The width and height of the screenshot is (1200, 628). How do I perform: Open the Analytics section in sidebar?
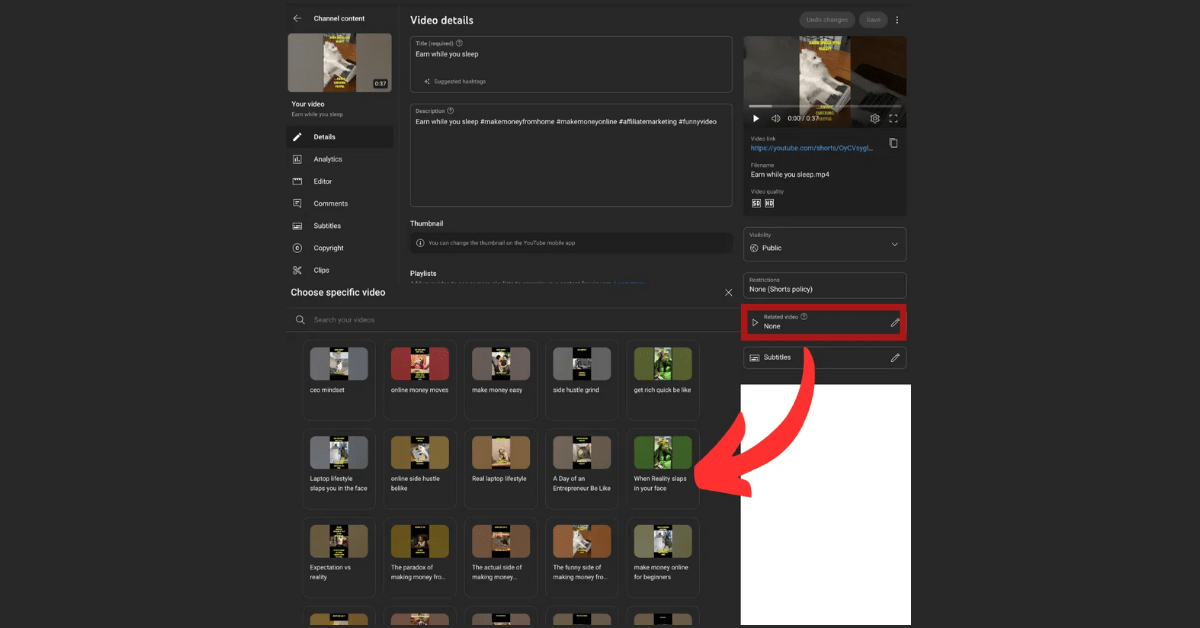click(339, 159)
